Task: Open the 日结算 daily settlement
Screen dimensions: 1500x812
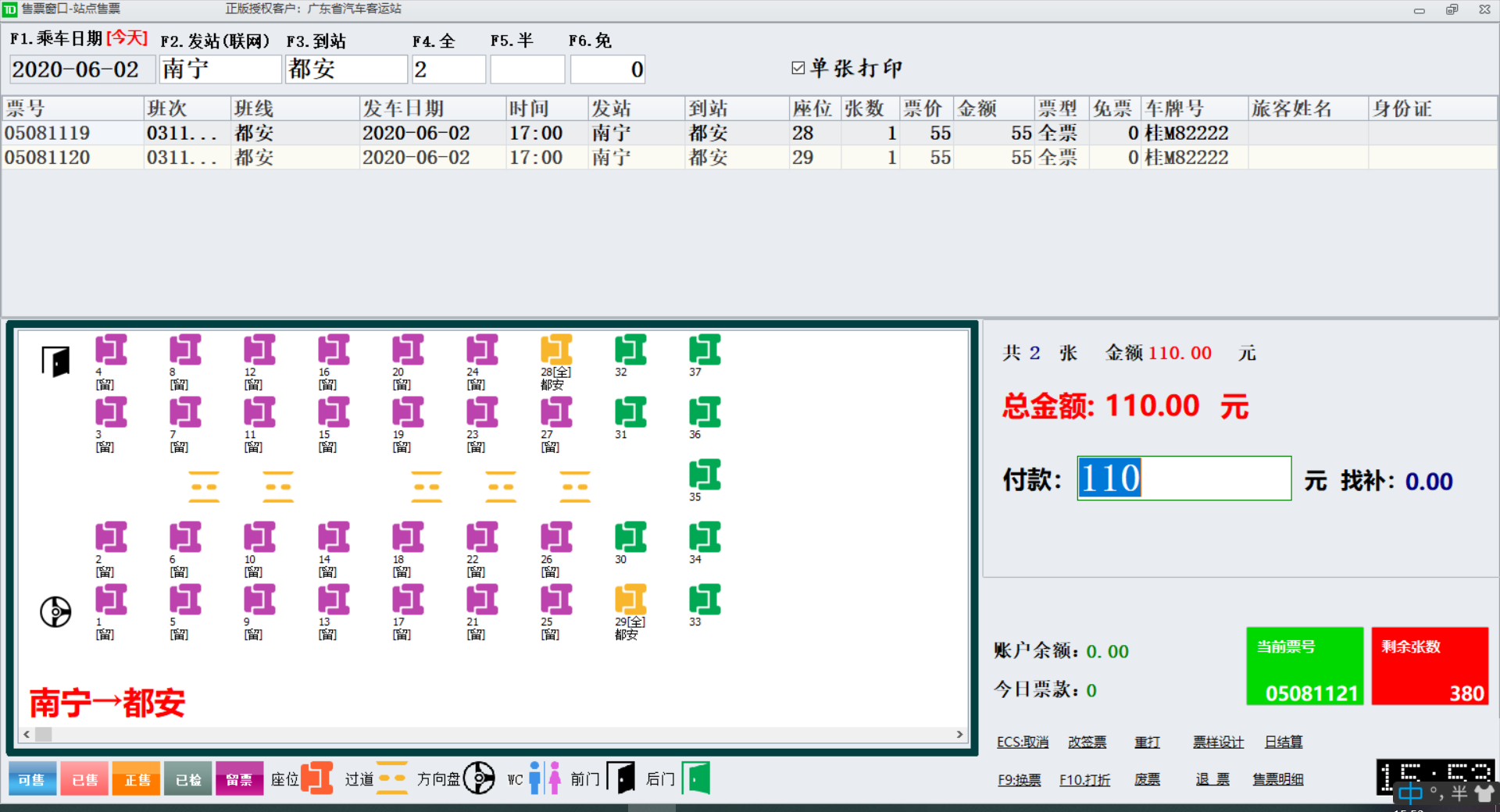Action: point(1283,742)
